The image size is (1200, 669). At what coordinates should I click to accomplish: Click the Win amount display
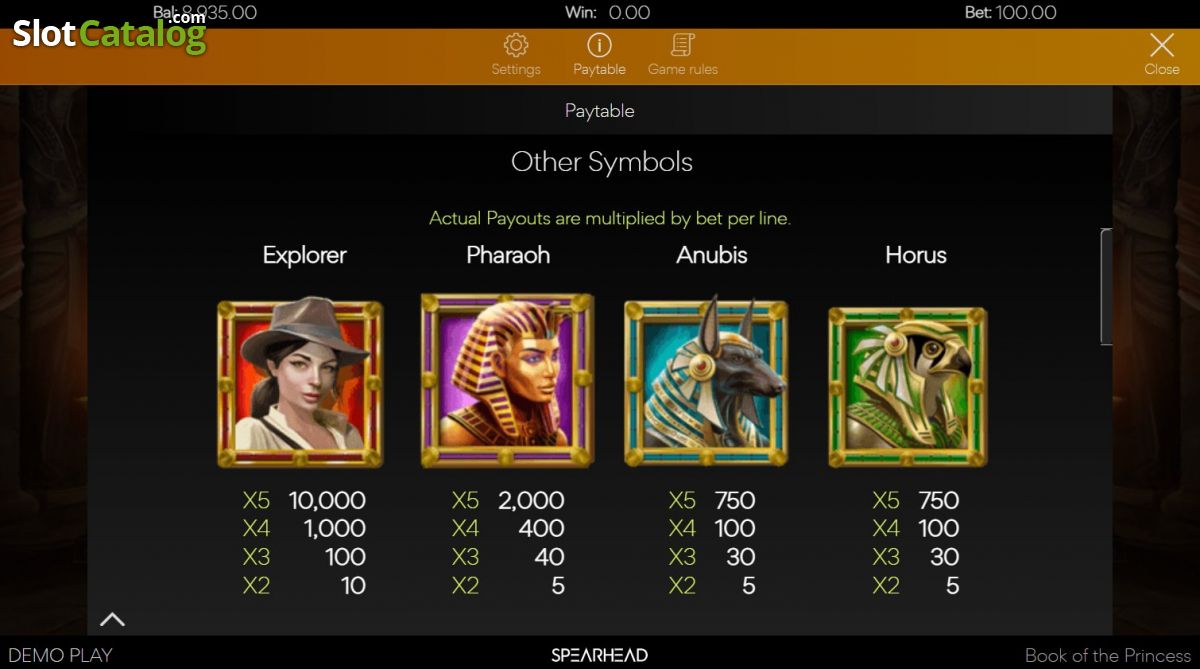click(x=607, y=12)
